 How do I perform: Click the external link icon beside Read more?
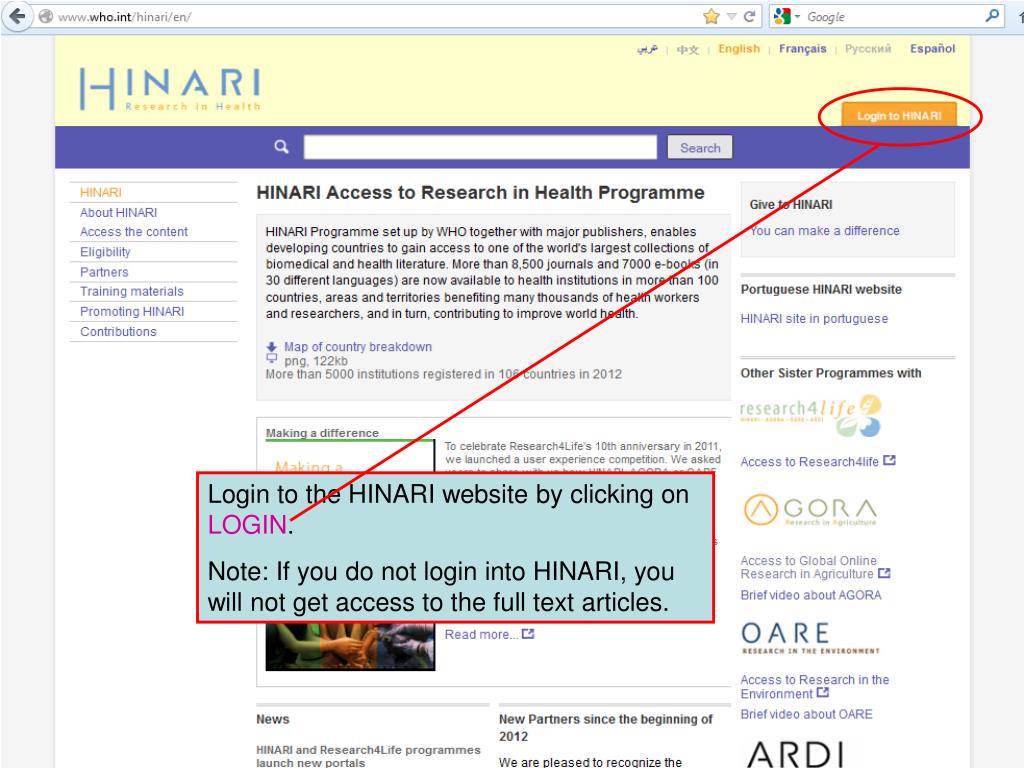coord(528,634)
